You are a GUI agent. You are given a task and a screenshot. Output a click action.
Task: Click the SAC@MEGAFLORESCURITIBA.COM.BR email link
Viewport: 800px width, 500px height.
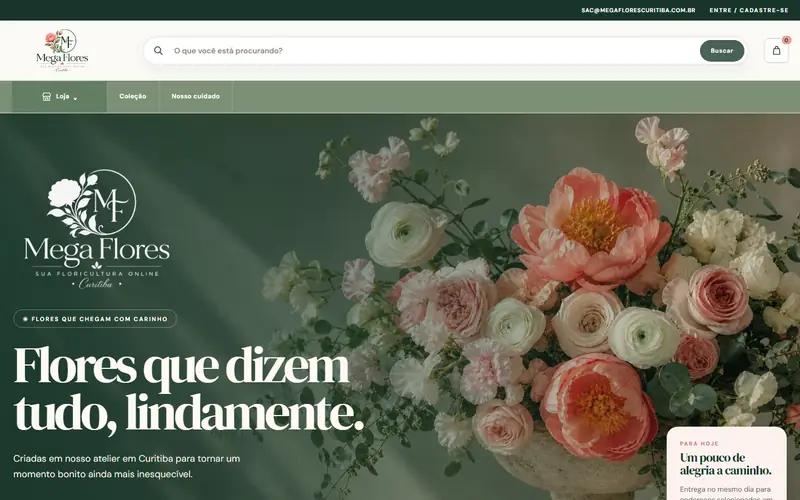(638, 10)
